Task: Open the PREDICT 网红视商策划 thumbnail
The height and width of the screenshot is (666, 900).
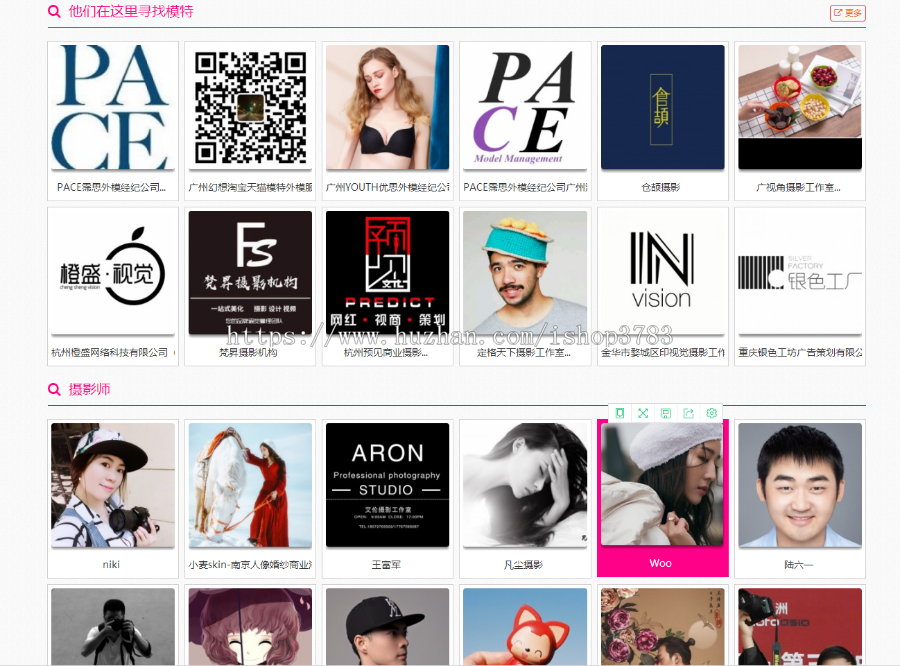Action: (x=387, y=273)
